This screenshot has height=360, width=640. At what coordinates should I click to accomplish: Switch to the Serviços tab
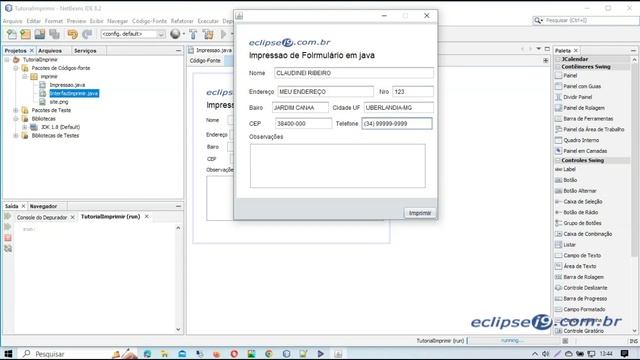[x=85, y=51]
